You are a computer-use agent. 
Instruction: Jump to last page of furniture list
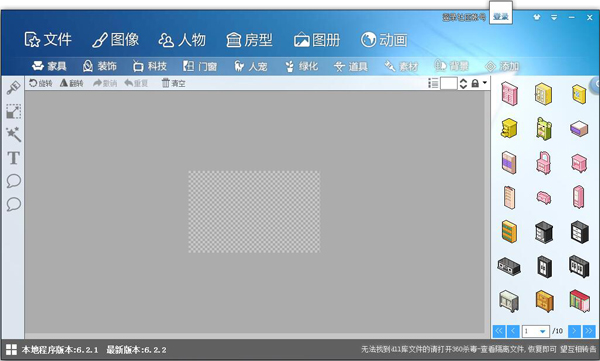589,331
